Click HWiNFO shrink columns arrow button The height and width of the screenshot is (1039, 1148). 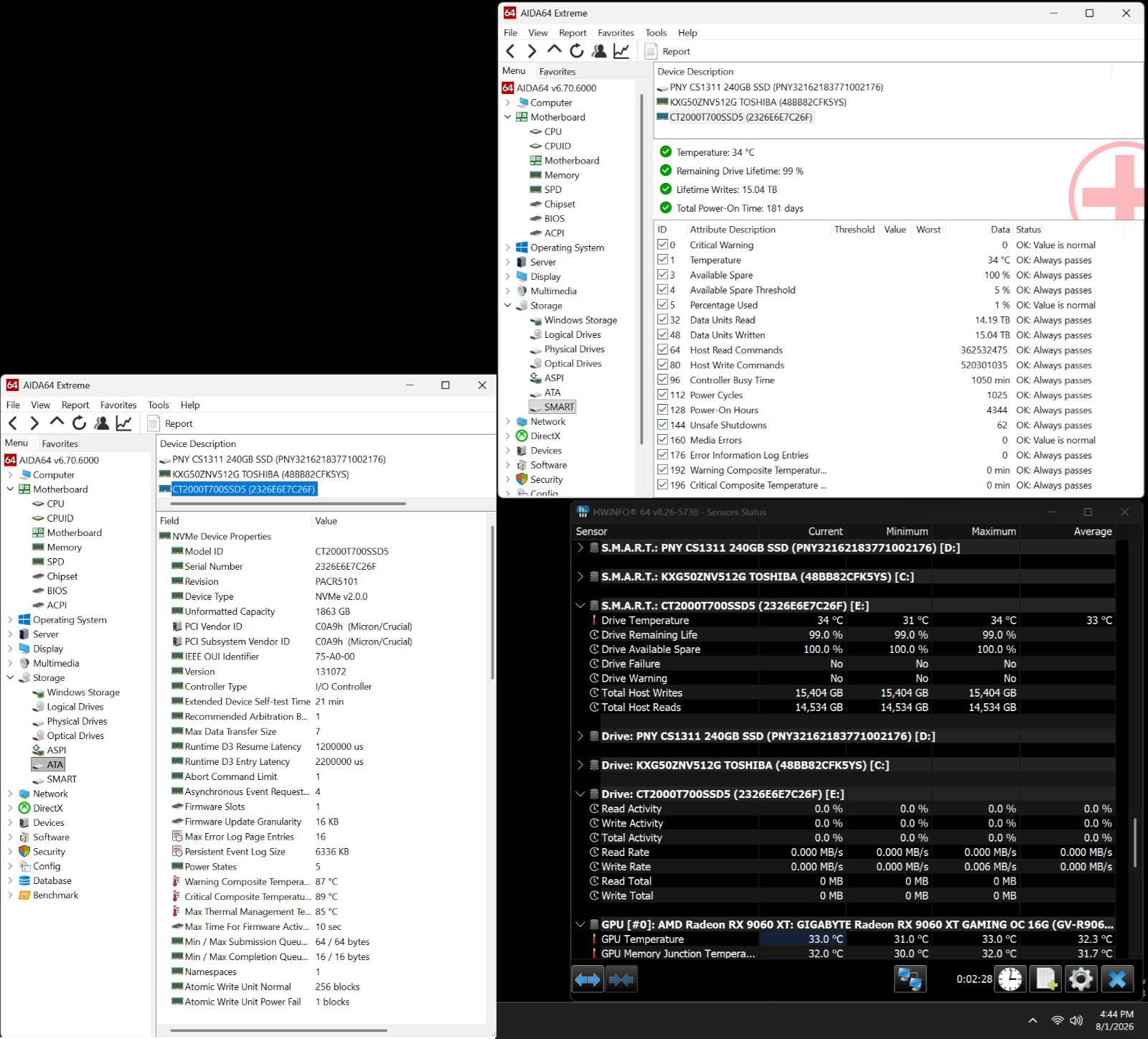coord(621,979)
